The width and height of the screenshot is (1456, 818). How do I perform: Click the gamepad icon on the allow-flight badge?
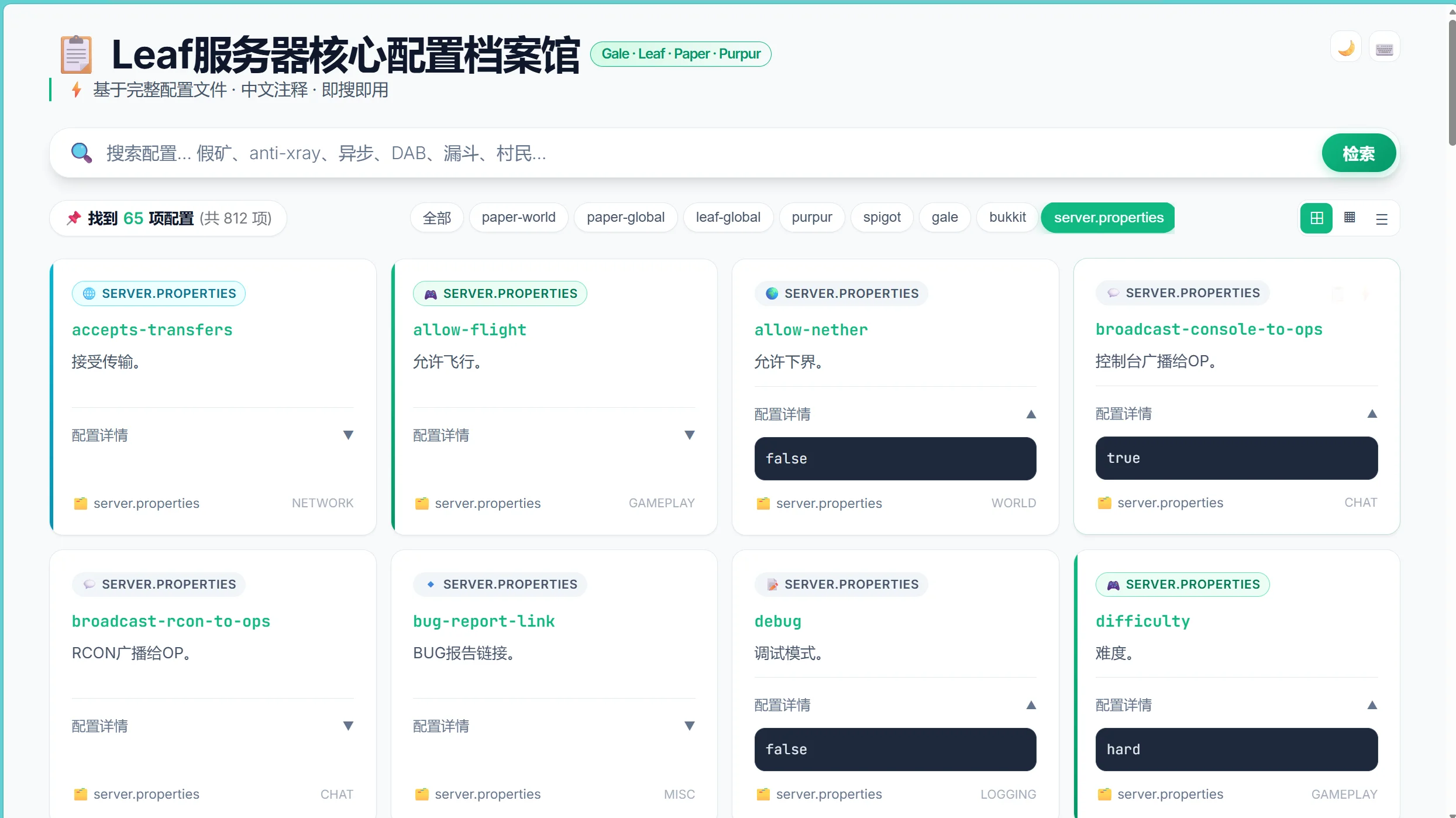coord(431,293)
